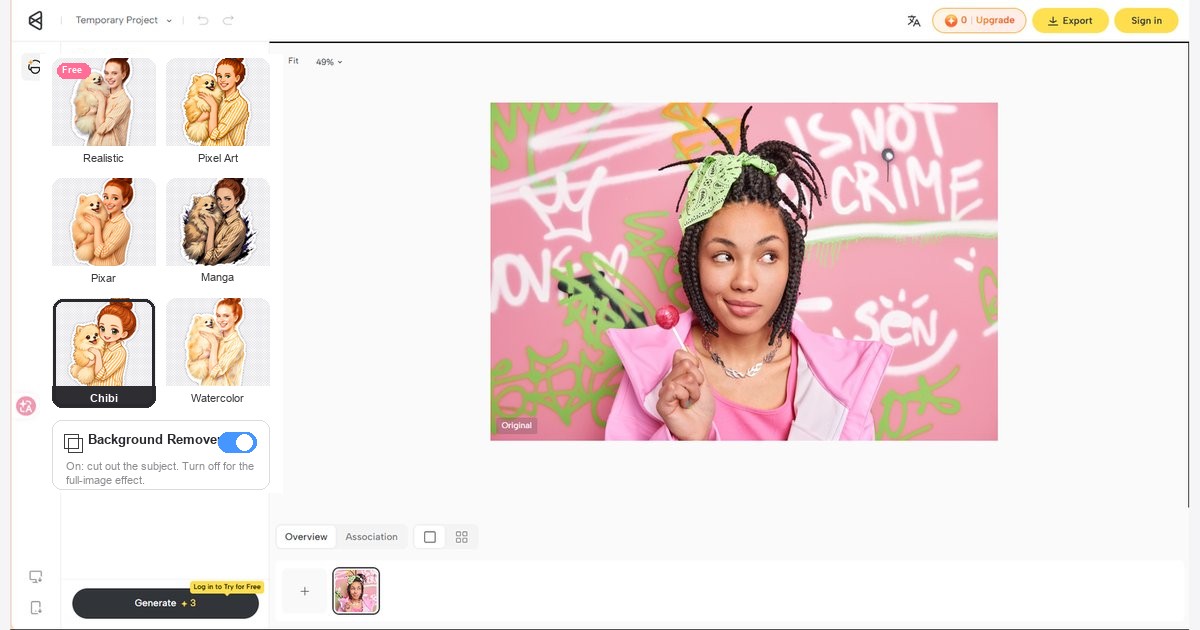Undo the last action

204,20
